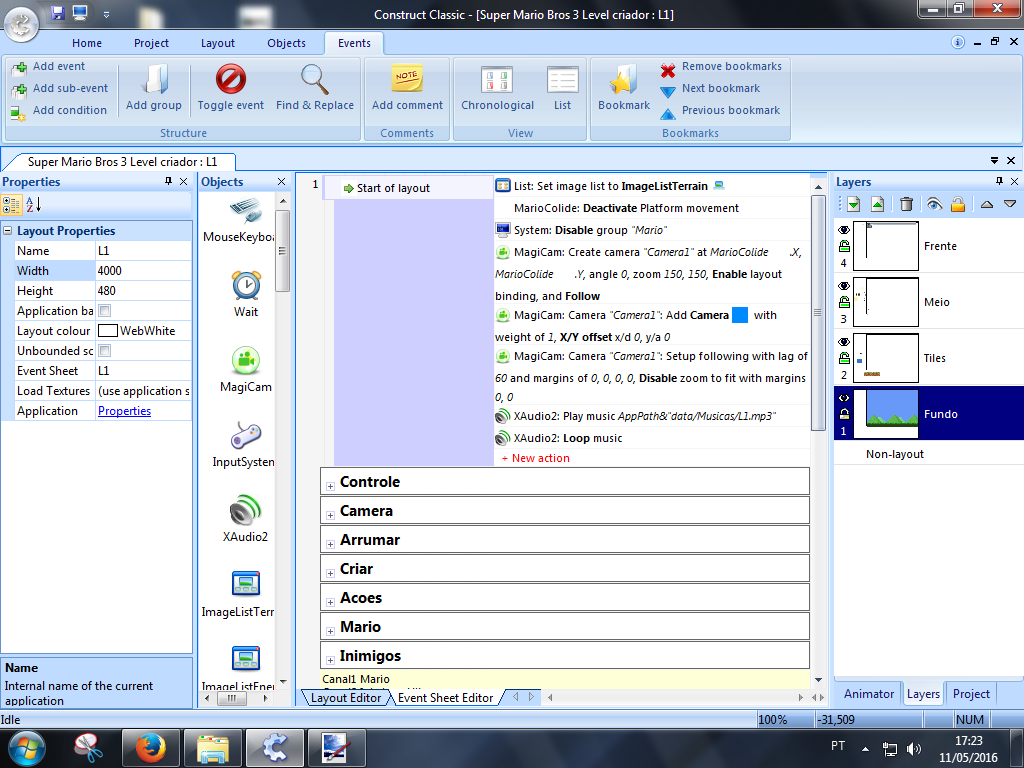Move layer up with arrow icon
1024x768 pixels.
point(987,204)
